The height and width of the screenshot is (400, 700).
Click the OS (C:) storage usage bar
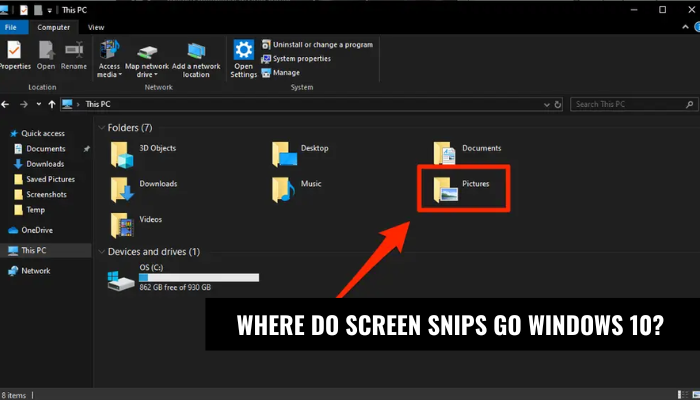click(x=199, y=278)
